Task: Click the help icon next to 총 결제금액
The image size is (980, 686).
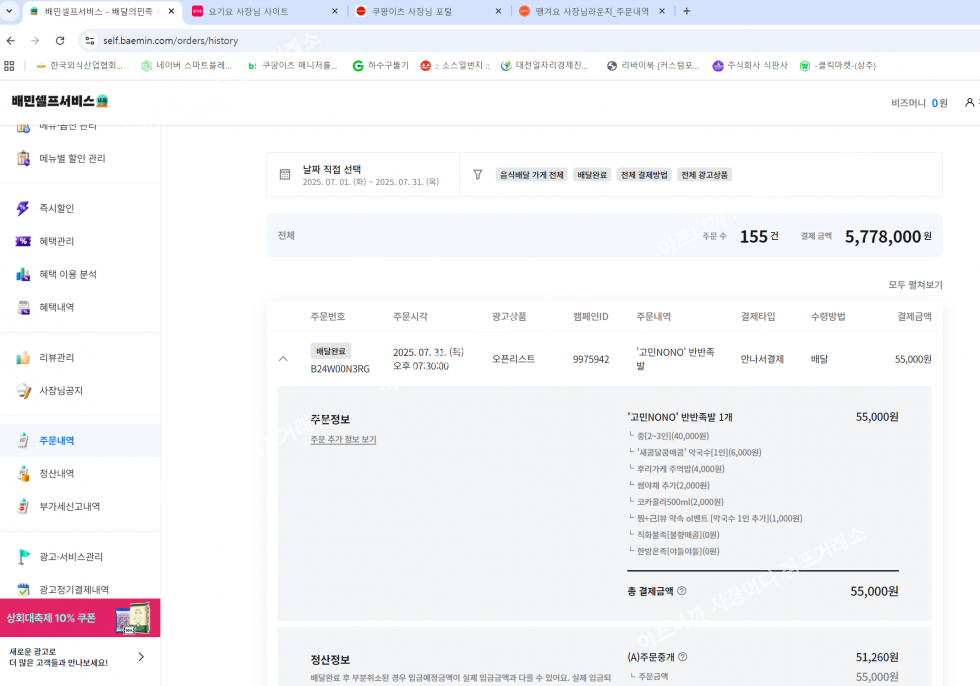Action: tap(682, 591)
